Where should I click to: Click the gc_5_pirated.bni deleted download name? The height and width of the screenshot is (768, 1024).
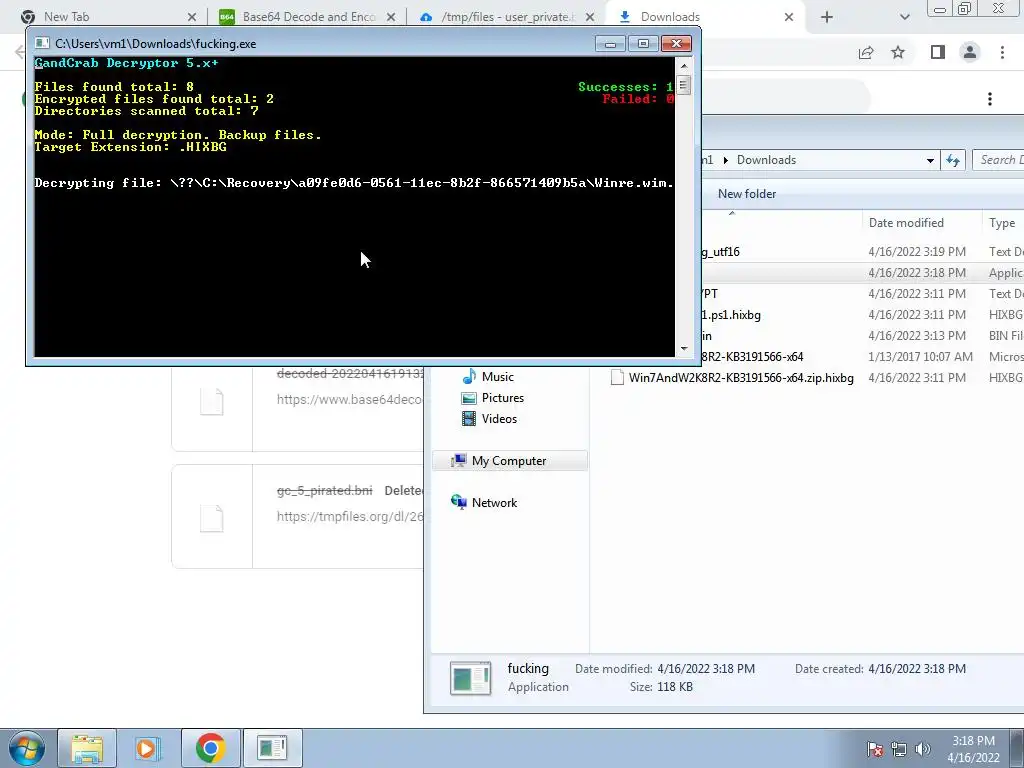pos(325,490)
